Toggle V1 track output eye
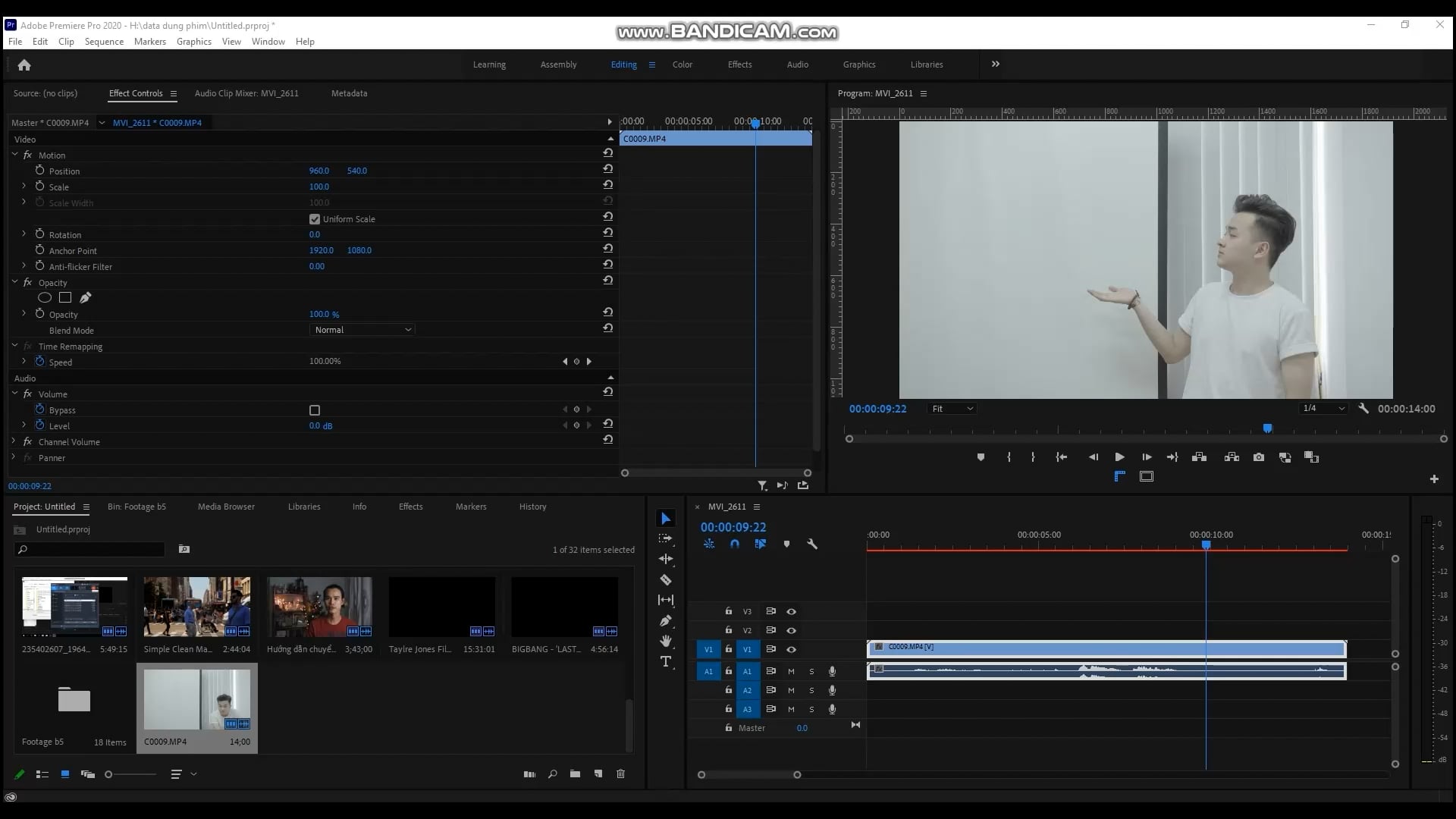 click(x=791, y=650)
